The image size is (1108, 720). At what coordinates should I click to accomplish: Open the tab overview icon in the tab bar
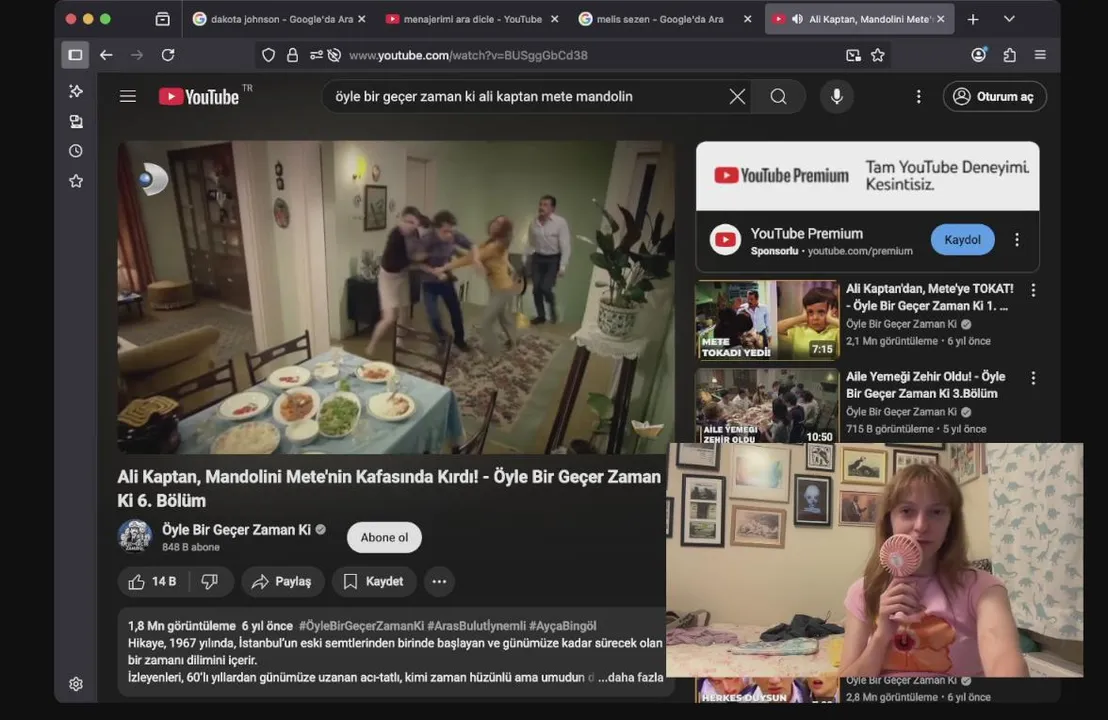[x=163, y=19]
